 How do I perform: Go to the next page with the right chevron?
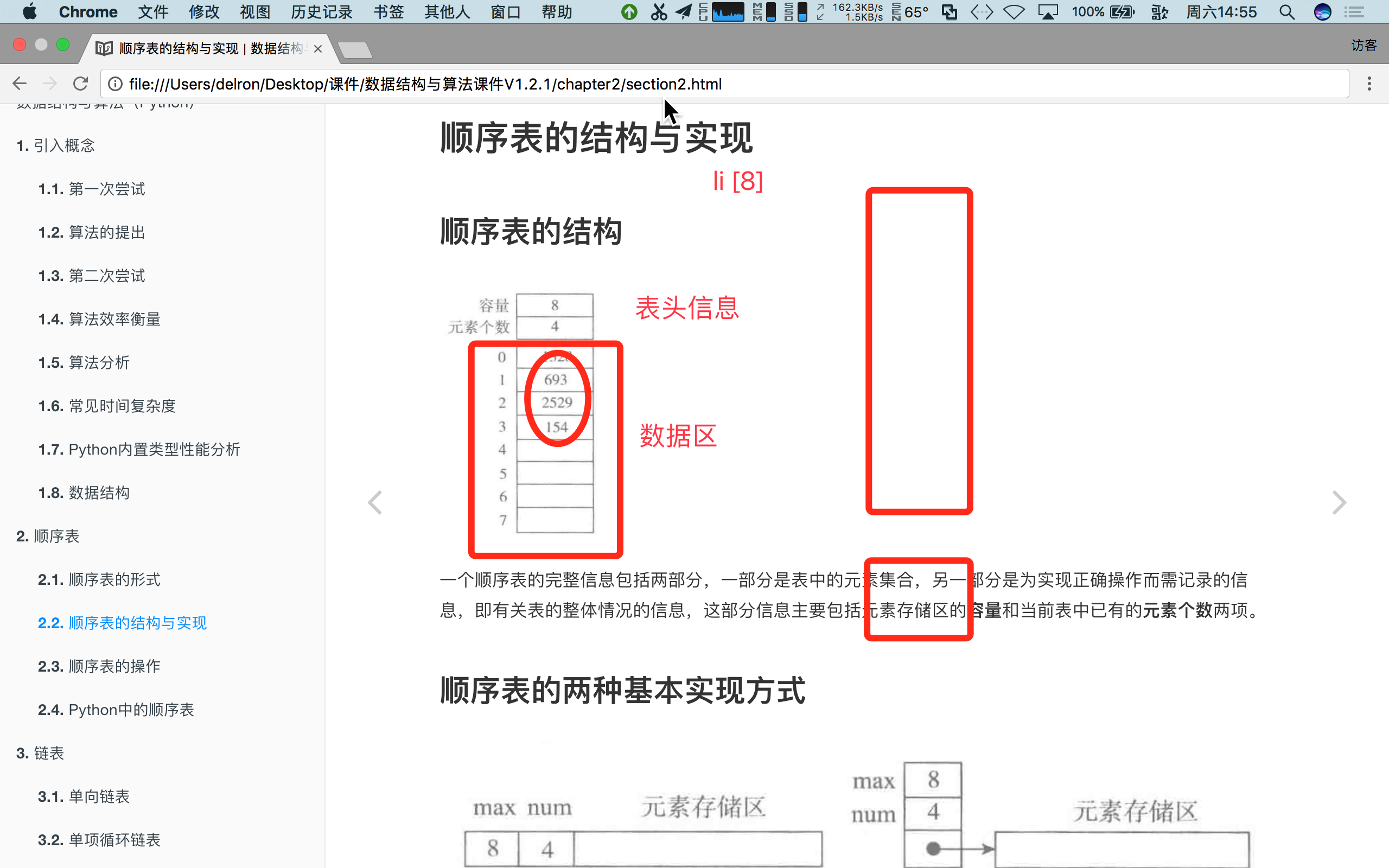(x=1339, y=503)
